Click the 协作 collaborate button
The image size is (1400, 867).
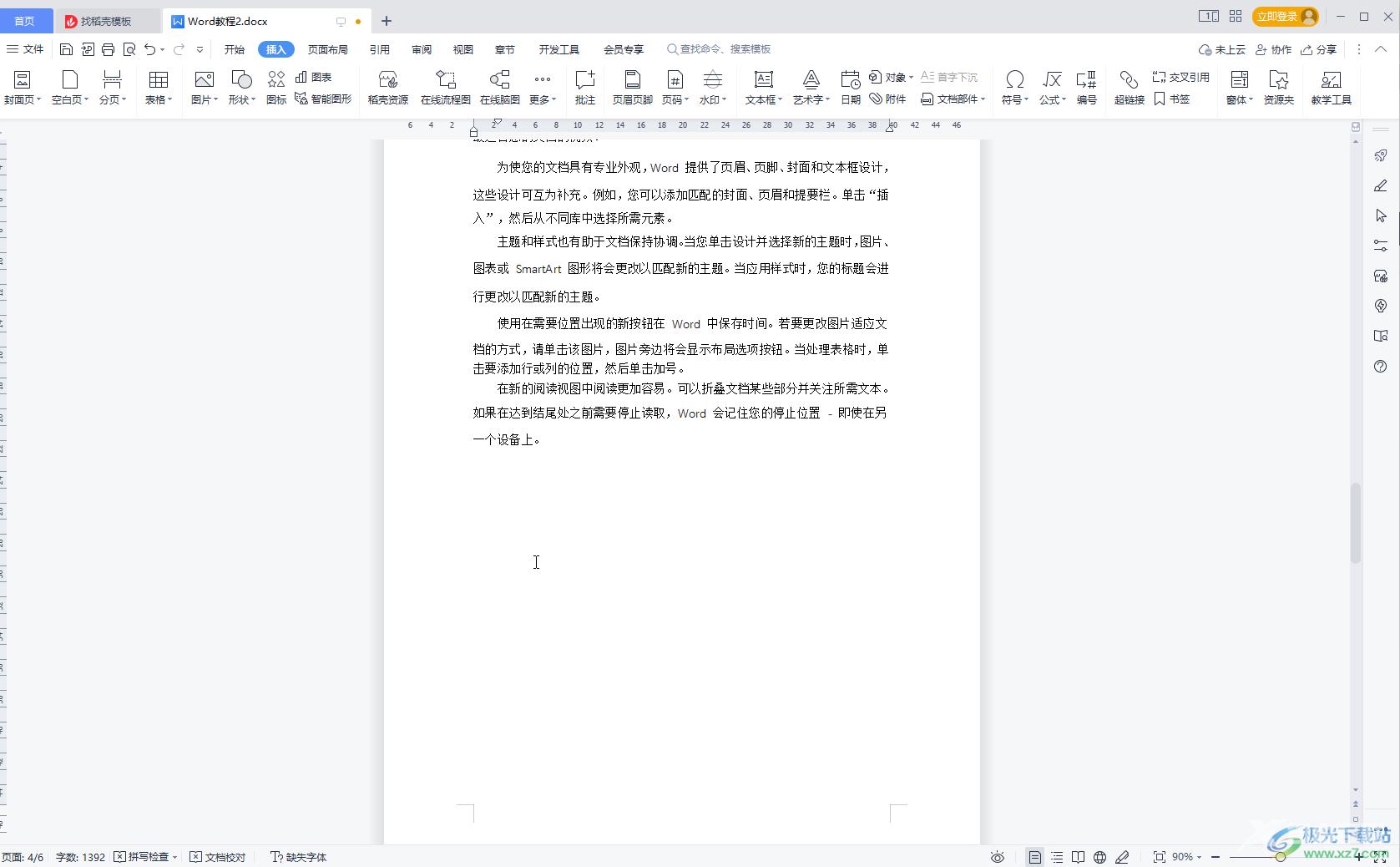point(1274,49)
